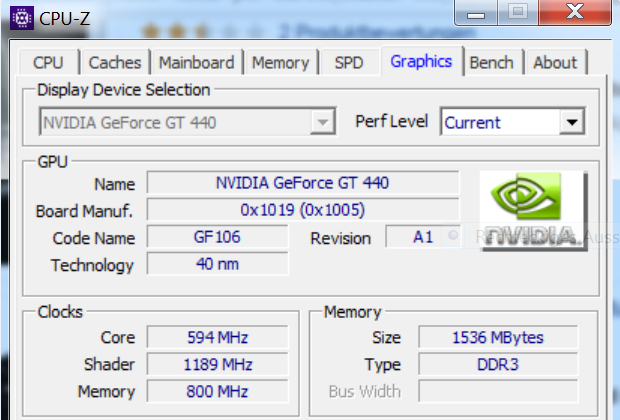This screenshot has height=420, width=620.
Task: Click the empty Bus Width field
Action: 498,392
